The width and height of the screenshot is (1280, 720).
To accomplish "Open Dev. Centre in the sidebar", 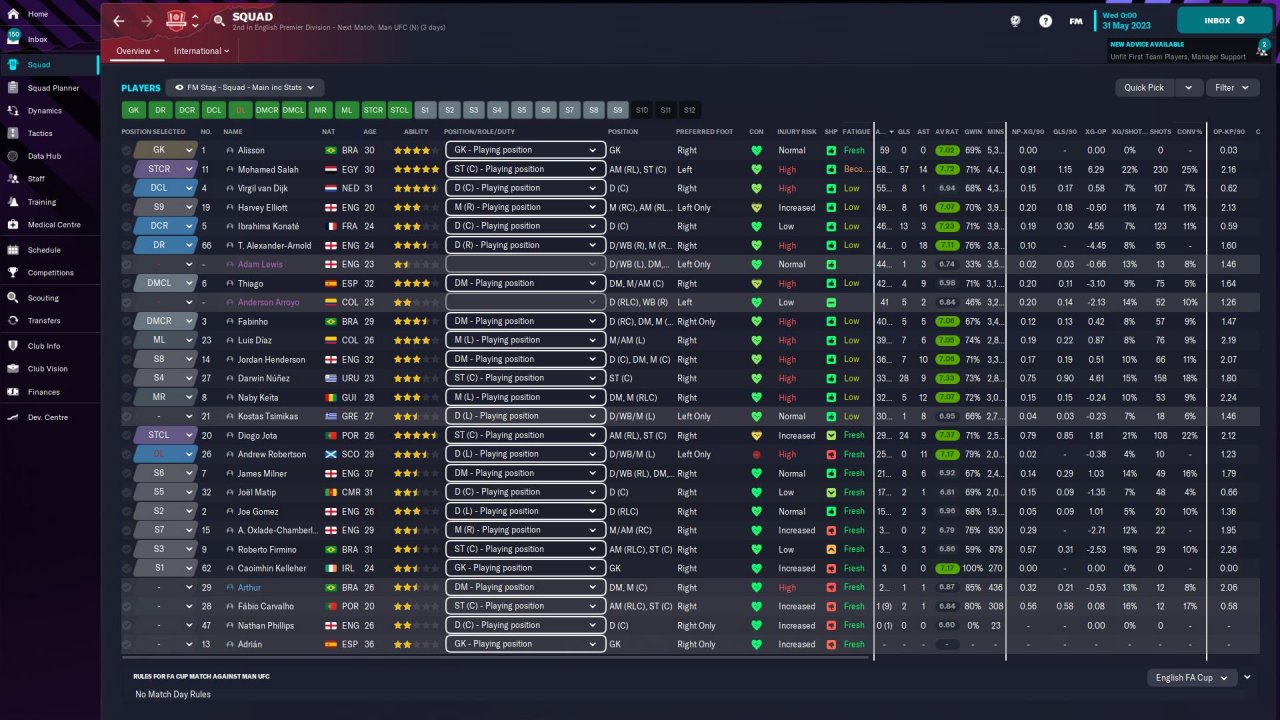I will coord(48,417).
